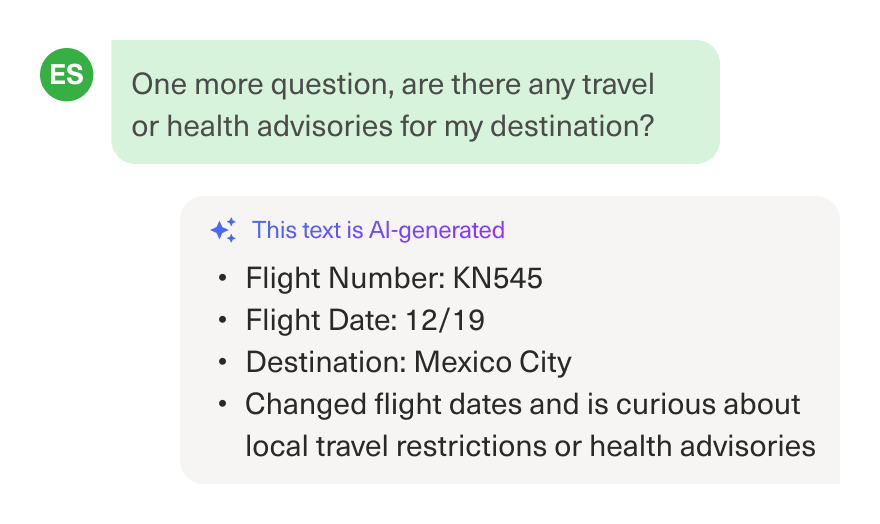Viewport: 880px width, 524px height.
Task: Click the bullet before Flight Date
Action: [x=223, y=320]
